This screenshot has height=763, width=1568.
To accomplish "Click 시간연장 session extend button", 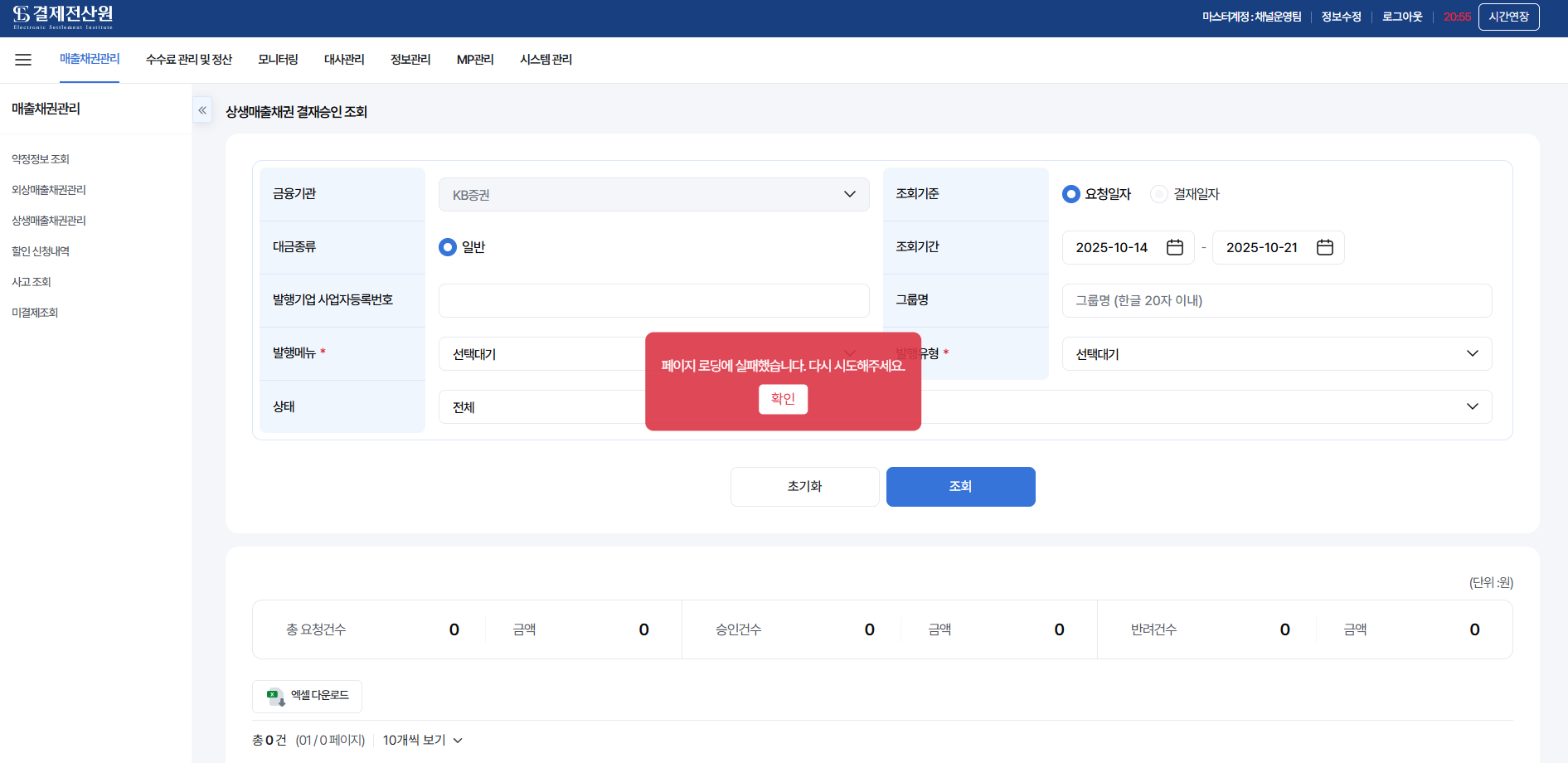I will (x=1508, y=17).
